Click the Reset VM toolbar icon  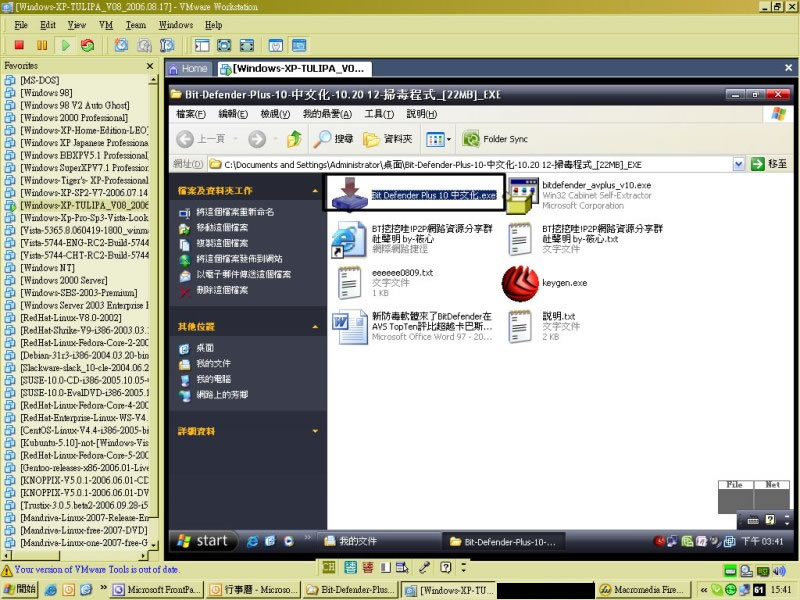[88, 45]
